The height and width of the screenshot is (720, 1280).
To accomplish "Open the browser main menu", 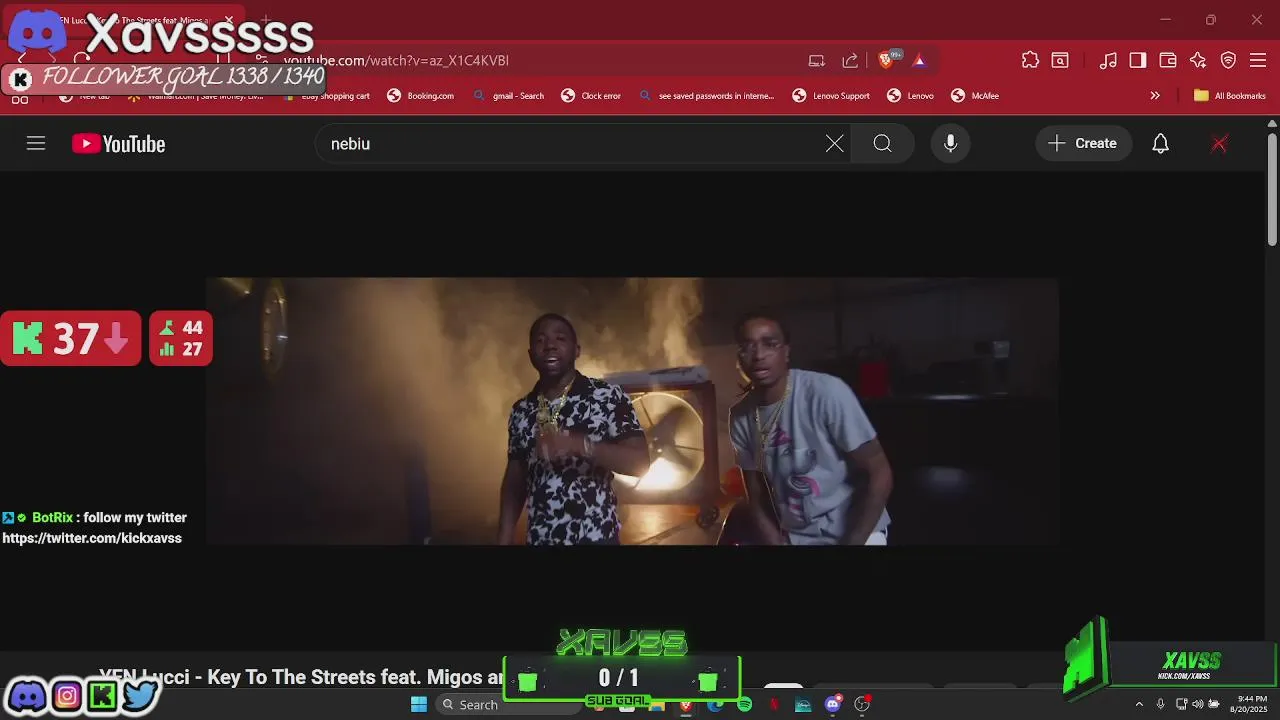I will [x=1258, y=61].
